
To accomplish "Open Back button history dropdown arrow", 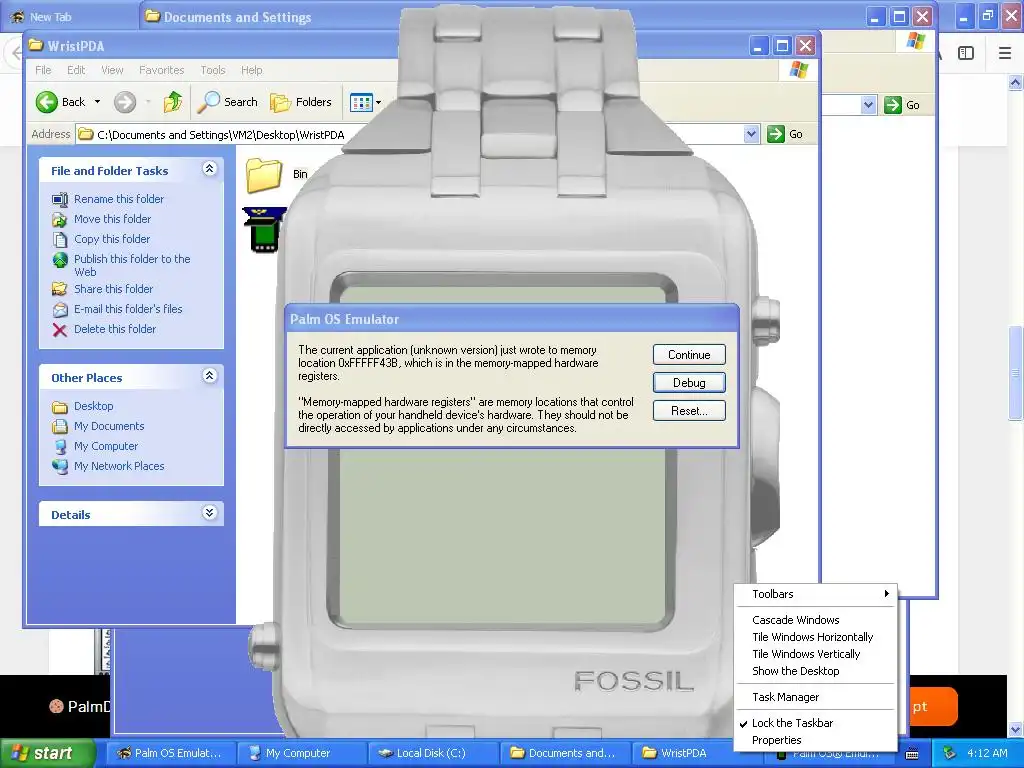I will point(97,102).
